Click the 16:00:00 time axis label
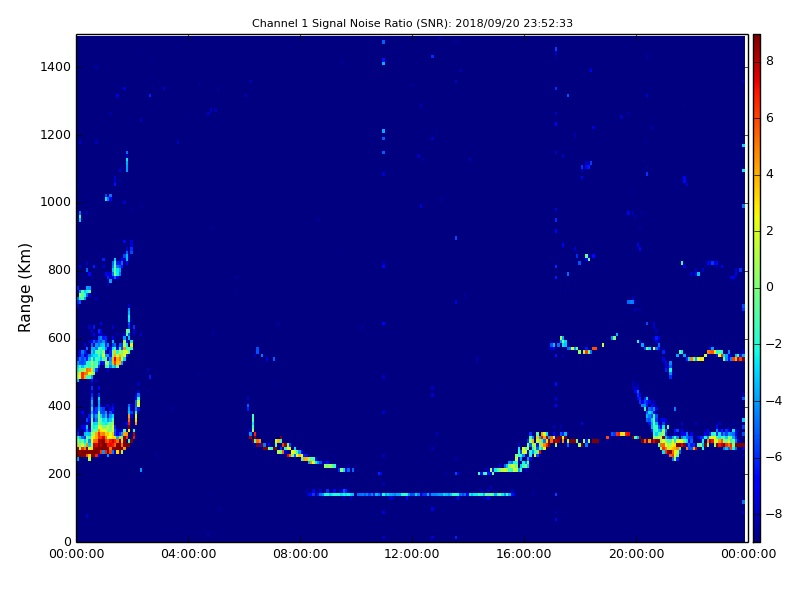 tap(524, 554)
